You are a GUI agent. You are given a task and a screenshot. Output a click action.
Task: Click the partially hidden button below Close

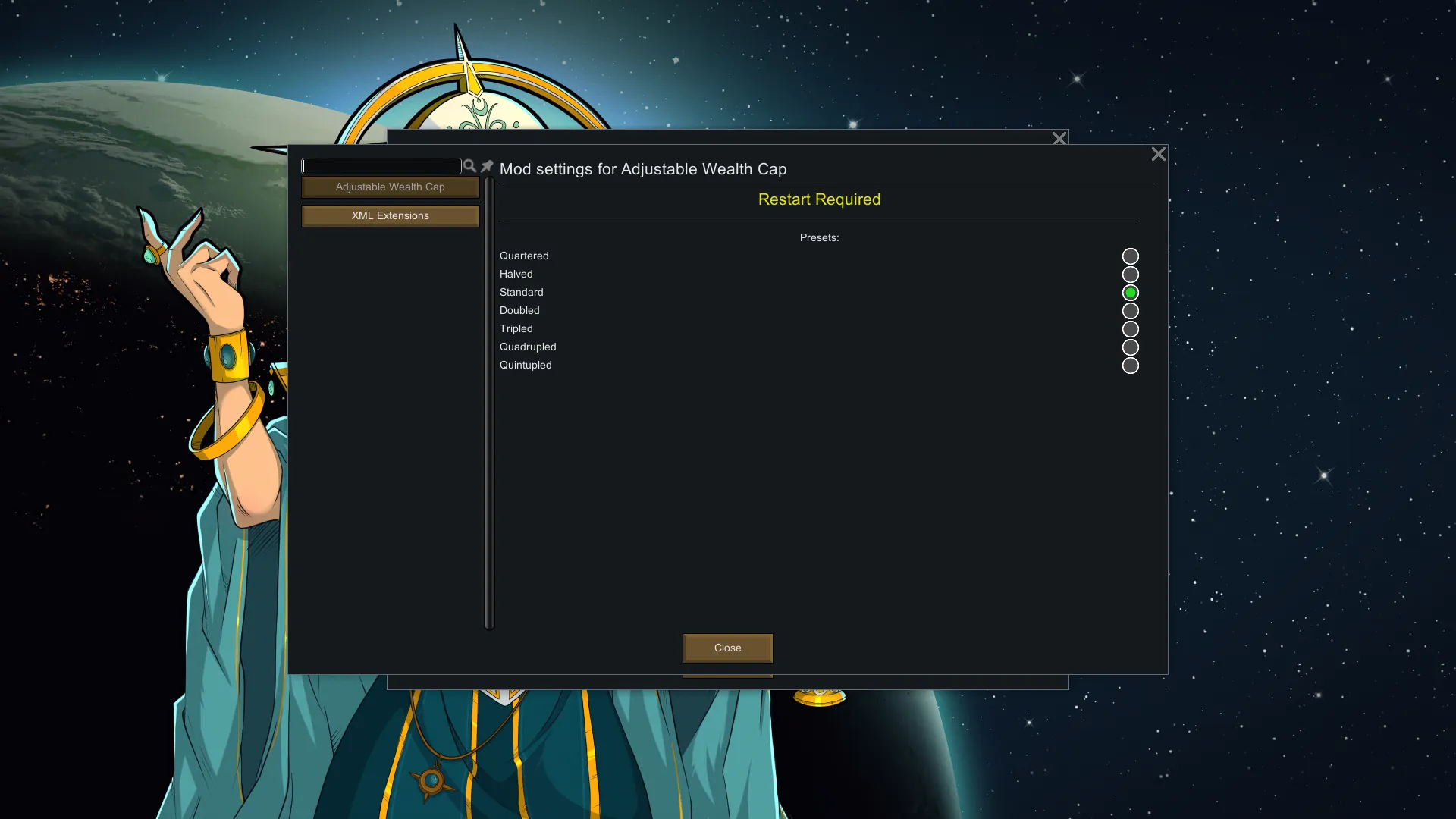pyautogui.click(x=727, y=676)
